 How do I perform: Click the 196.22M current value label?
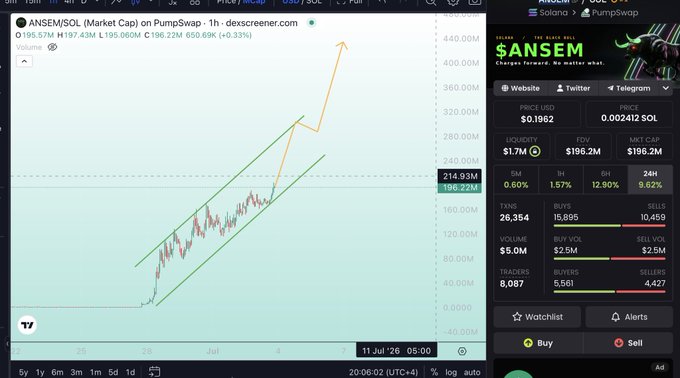pyautogui.click(x=460, y=188)
